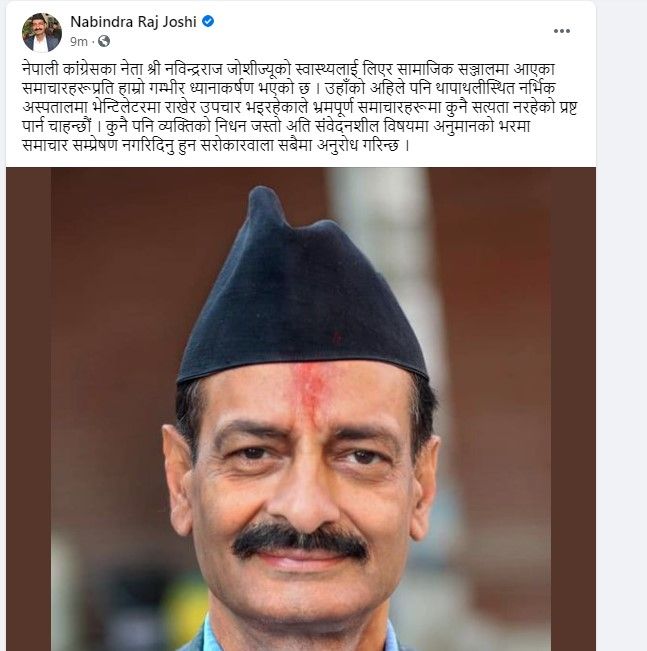This screenshot has width=647, height=651.
Task: Click the brown right border of photo
Action: [x=573, y=409]
